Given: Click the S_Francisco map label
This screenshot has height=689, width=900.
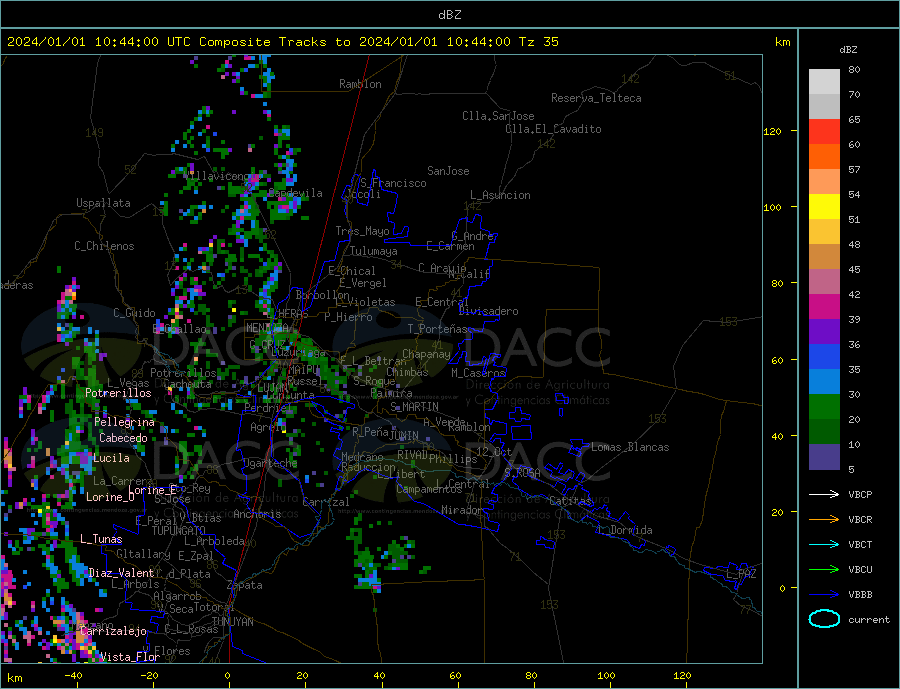Looking at the screenshot, I should 393,183.
